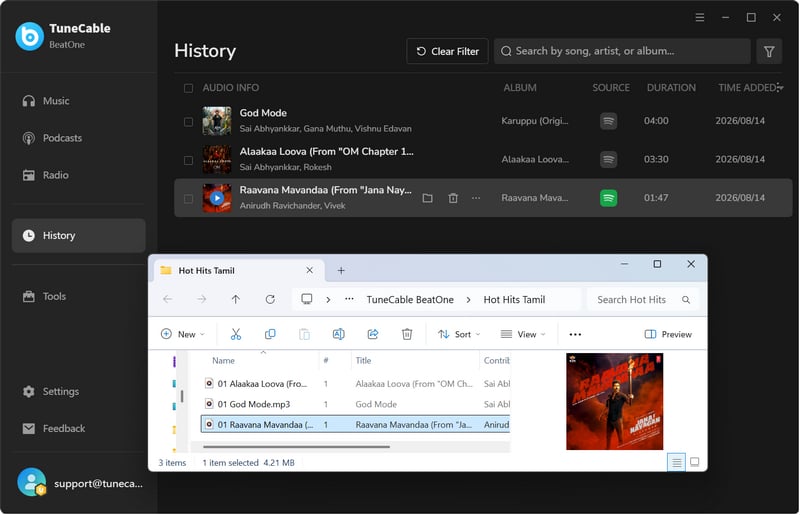Switch to details view layout
Screen dimensions: 800x515
pos(677,462)
